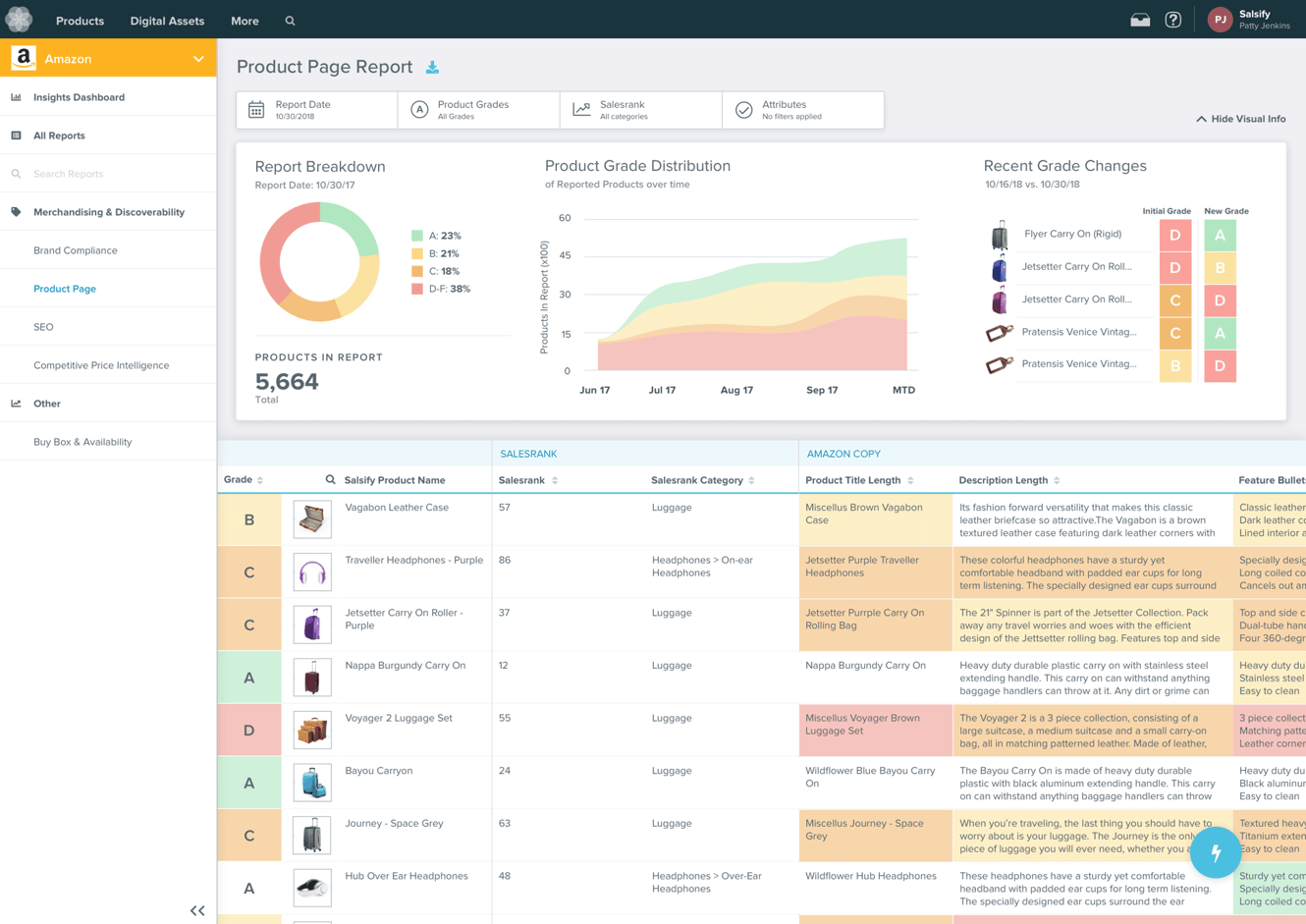Click the green A legend swatch
Viewport: 1306px width, 924px height.
pos(417,236)
